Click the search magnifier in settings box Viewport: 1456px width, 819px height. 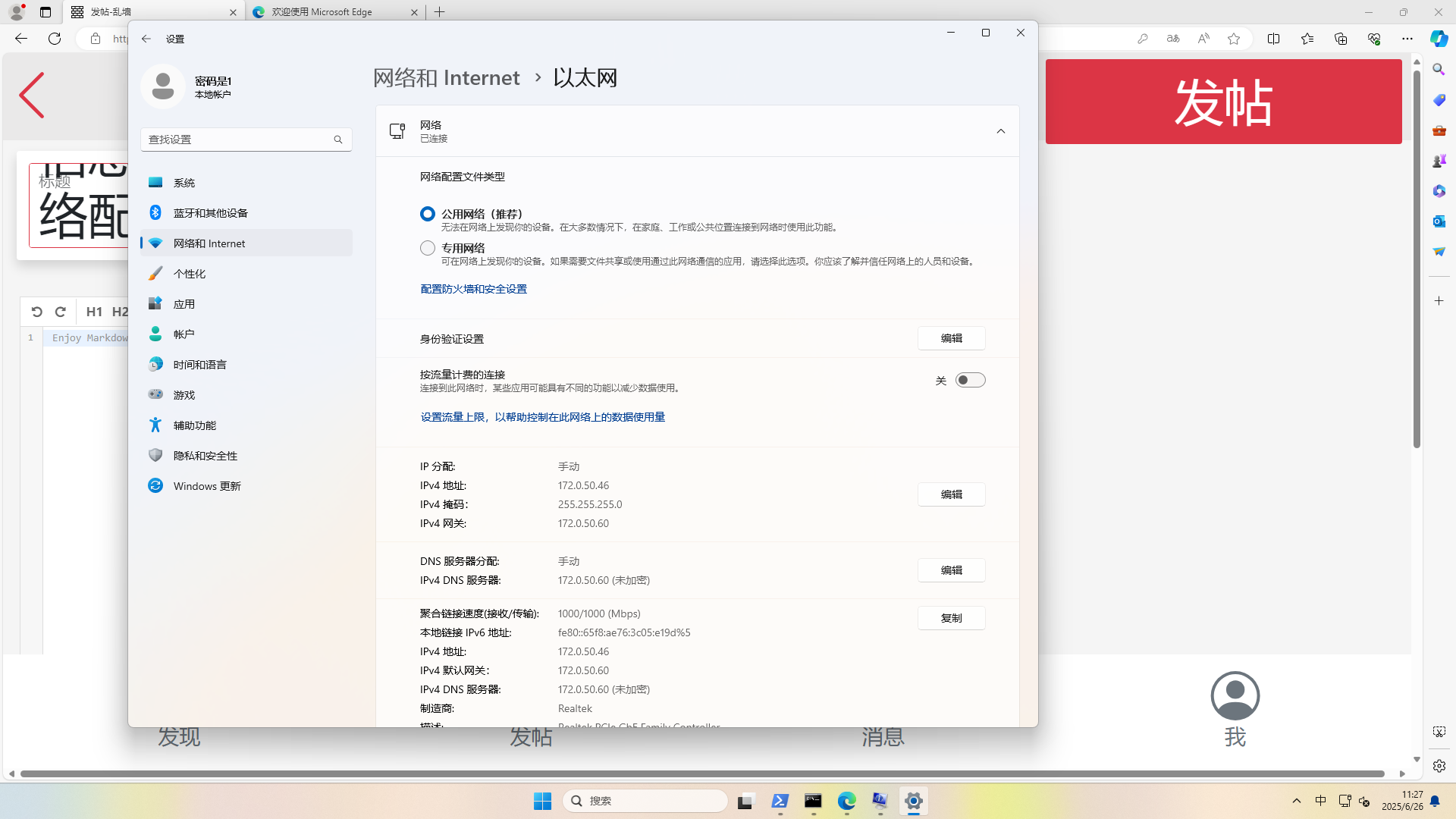coord(338,140)
